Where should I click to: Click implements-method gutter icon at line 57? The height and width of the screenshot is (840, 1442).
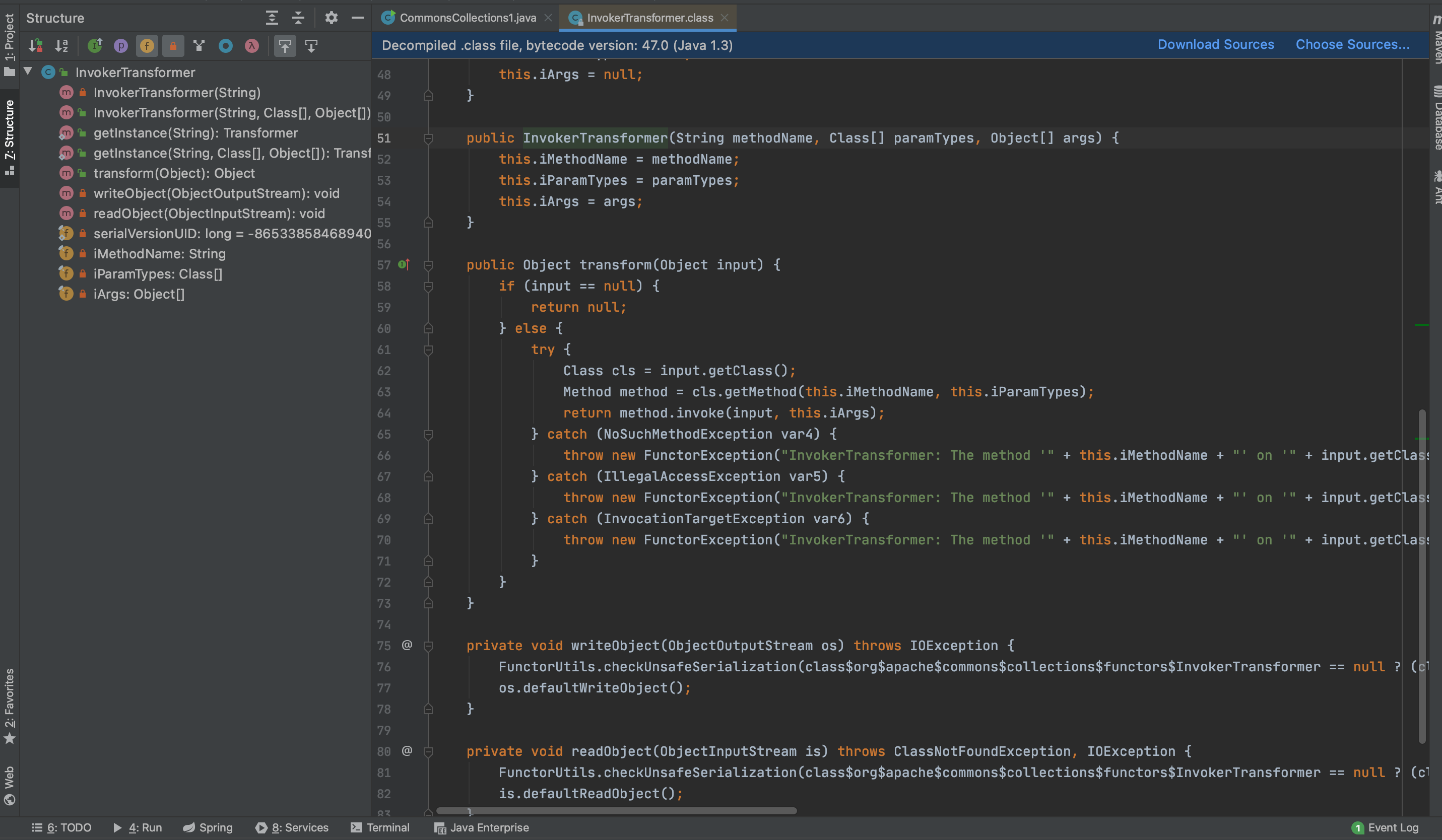[404, 264]
